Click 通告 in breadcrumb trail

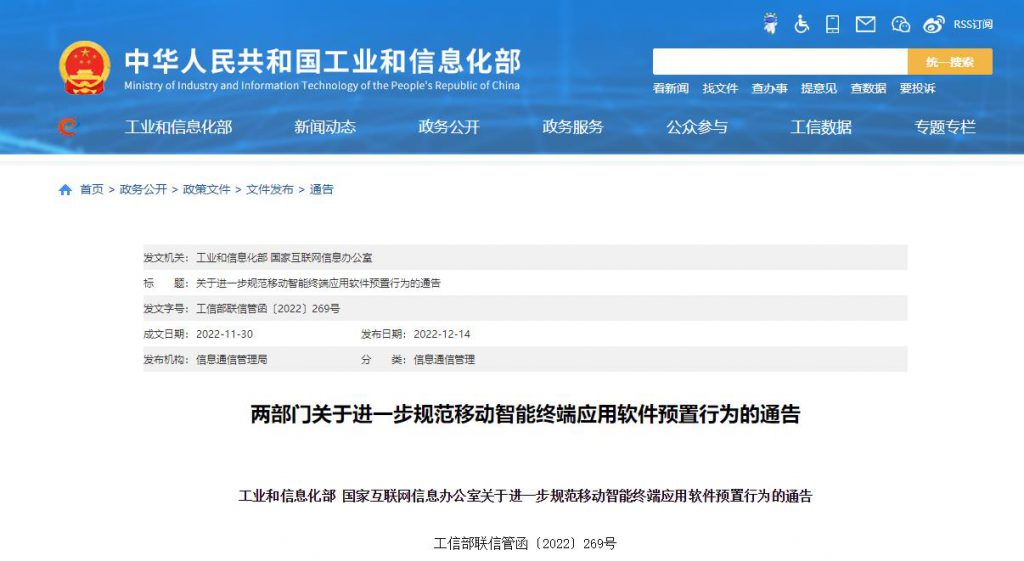(321, 189)
